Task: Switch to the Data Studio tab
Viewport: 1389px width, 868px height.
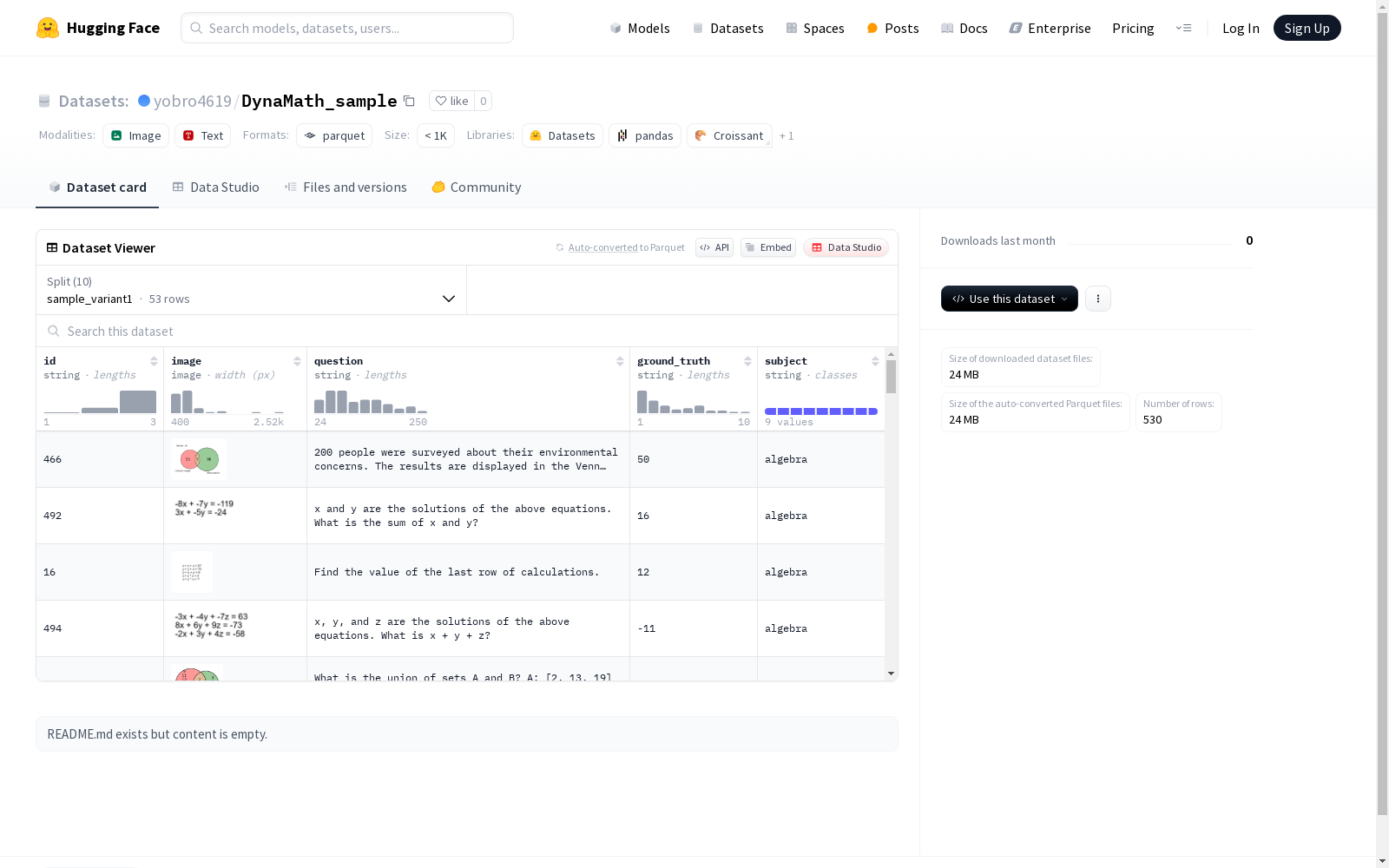Action: pyautogui.click(x=215, y=187)
